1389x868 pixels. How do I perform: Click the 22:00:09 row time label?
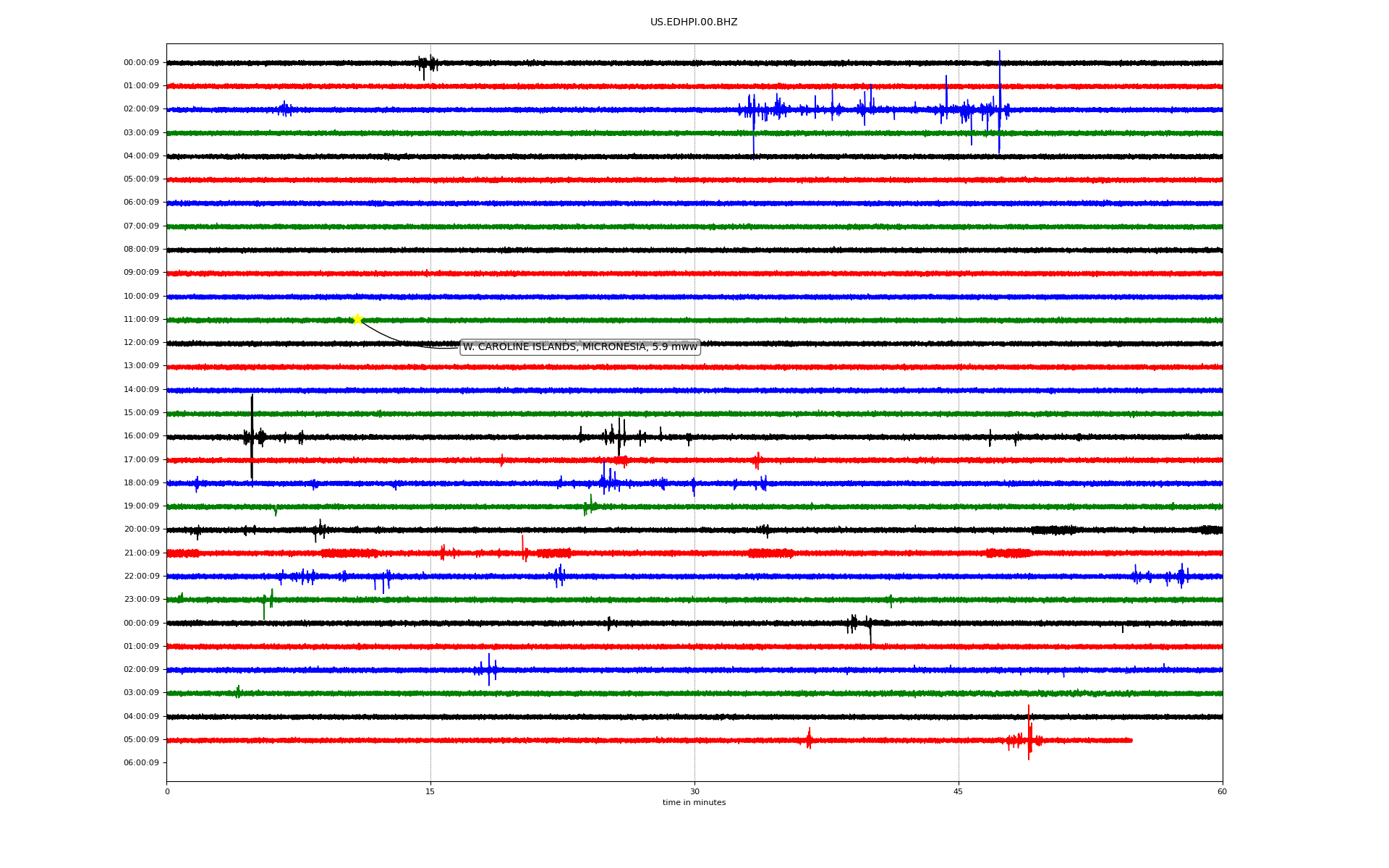(141, 576)
